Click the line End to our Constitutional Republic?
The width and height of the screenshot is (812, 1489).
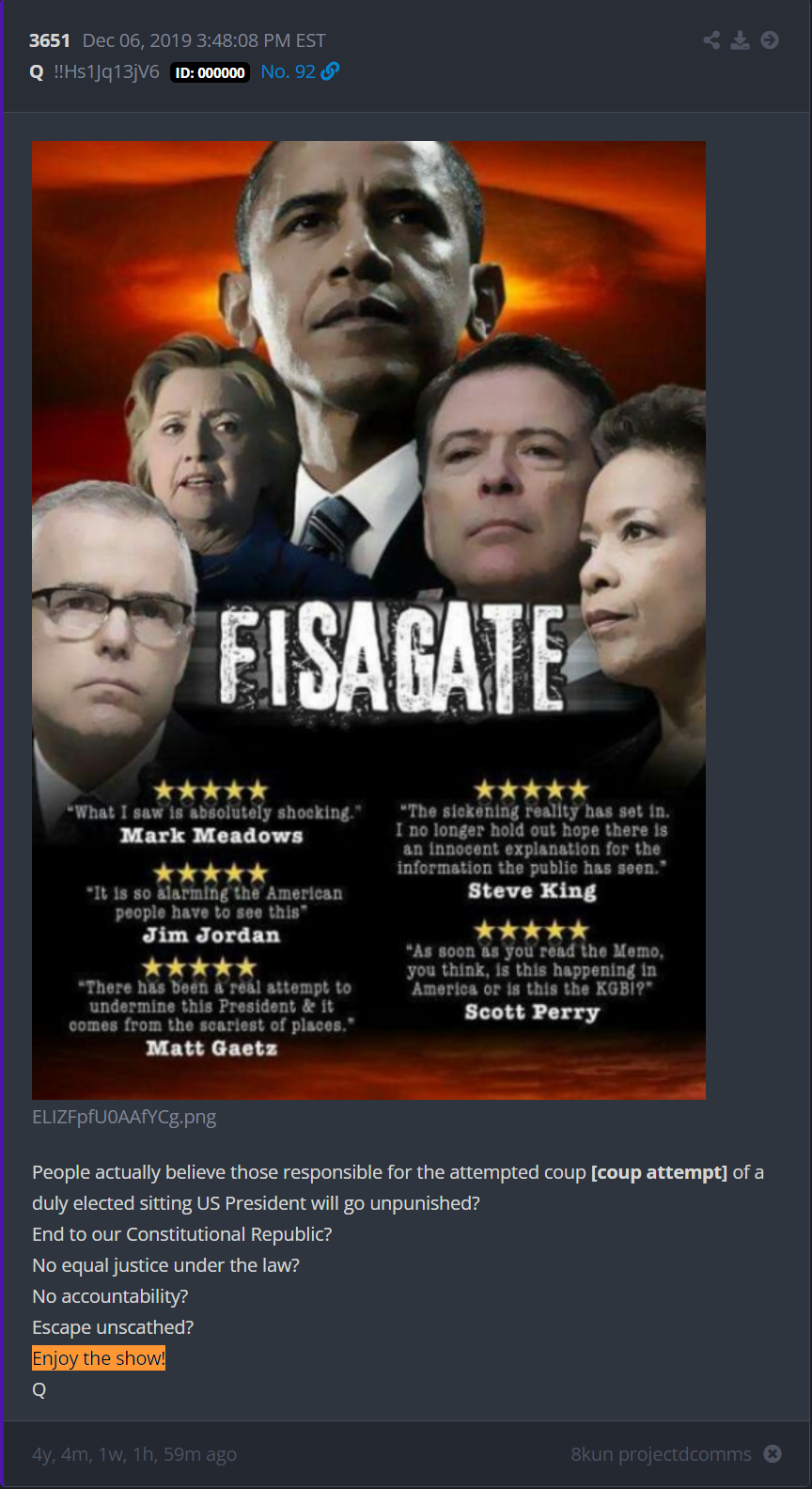[x=182, y=1234]
